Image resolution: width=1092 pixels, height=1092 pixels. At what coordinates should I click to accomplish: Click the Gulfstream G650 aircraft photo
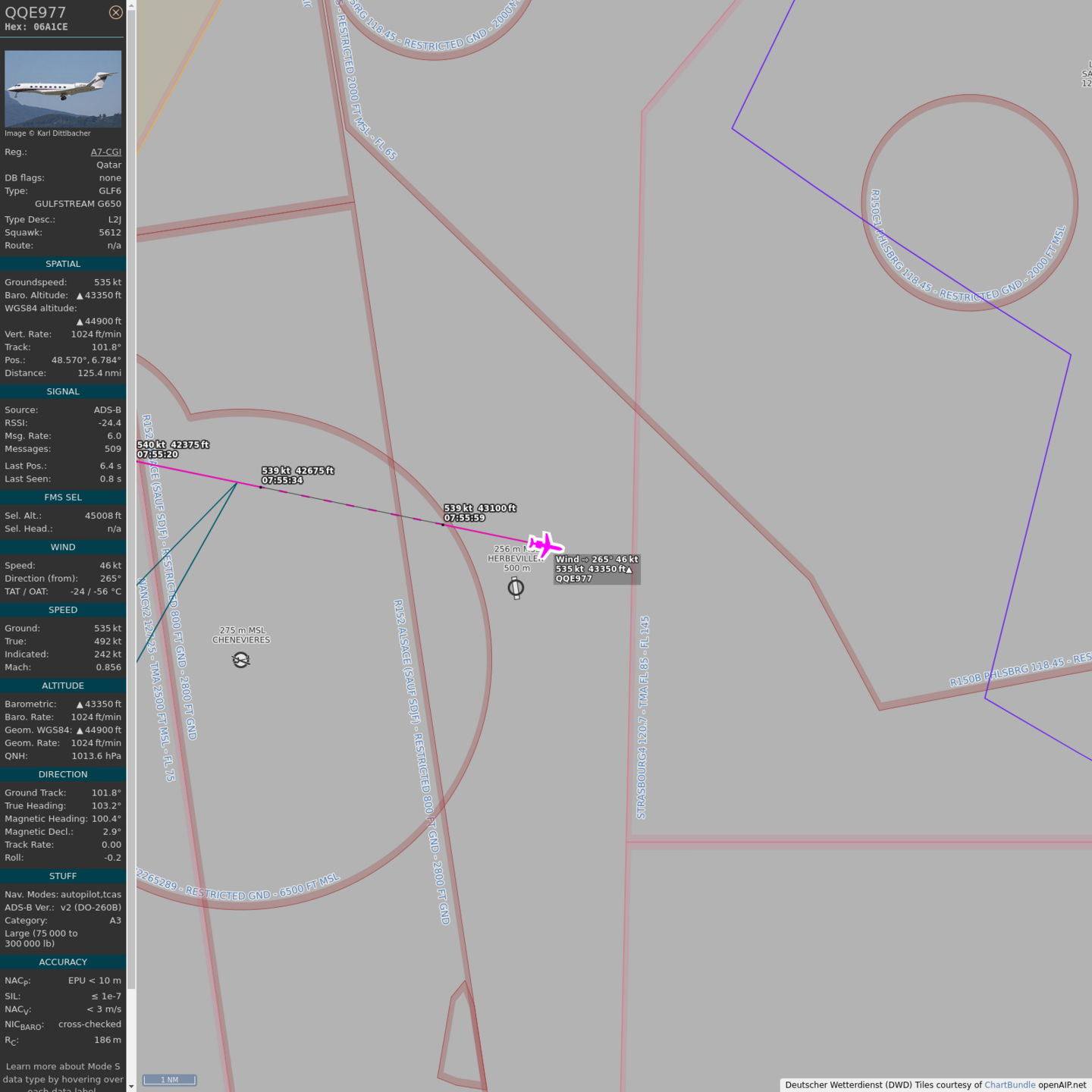(63, 89)
